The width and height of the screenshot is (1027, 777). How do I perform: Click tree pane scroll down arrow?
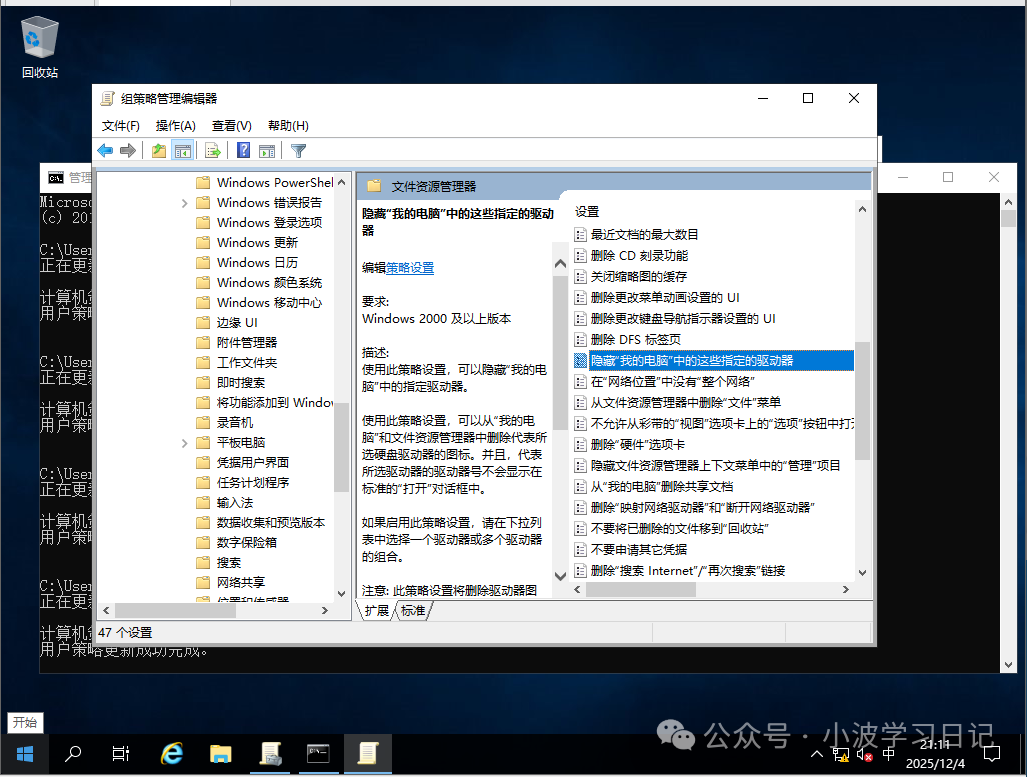[341, 594]
